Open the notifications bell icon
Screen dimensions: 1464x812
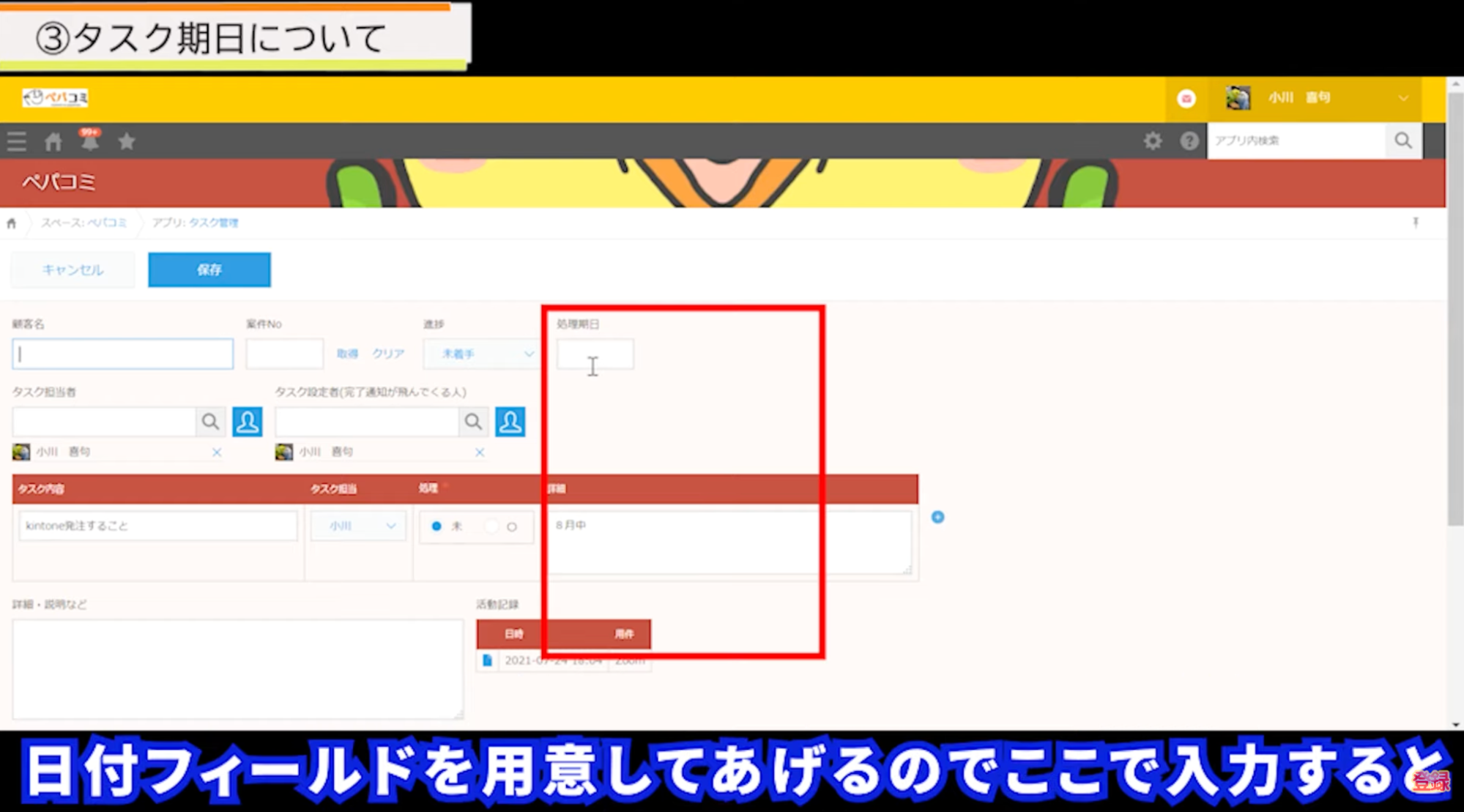(90, 141)
